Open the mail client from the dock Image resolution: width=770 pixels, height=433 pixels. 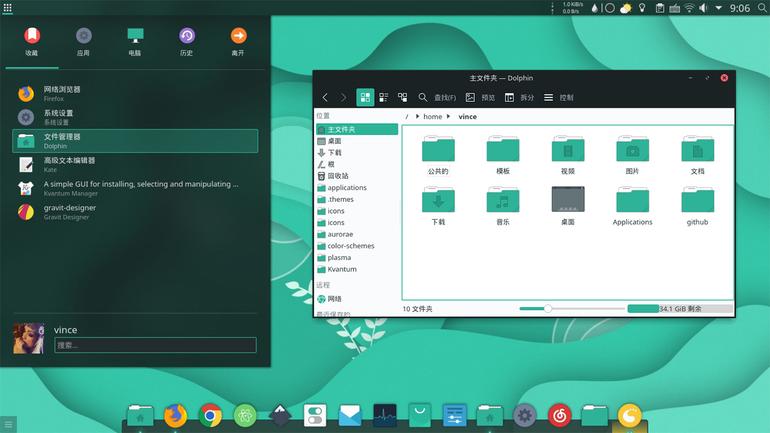[x=350, y=415]
